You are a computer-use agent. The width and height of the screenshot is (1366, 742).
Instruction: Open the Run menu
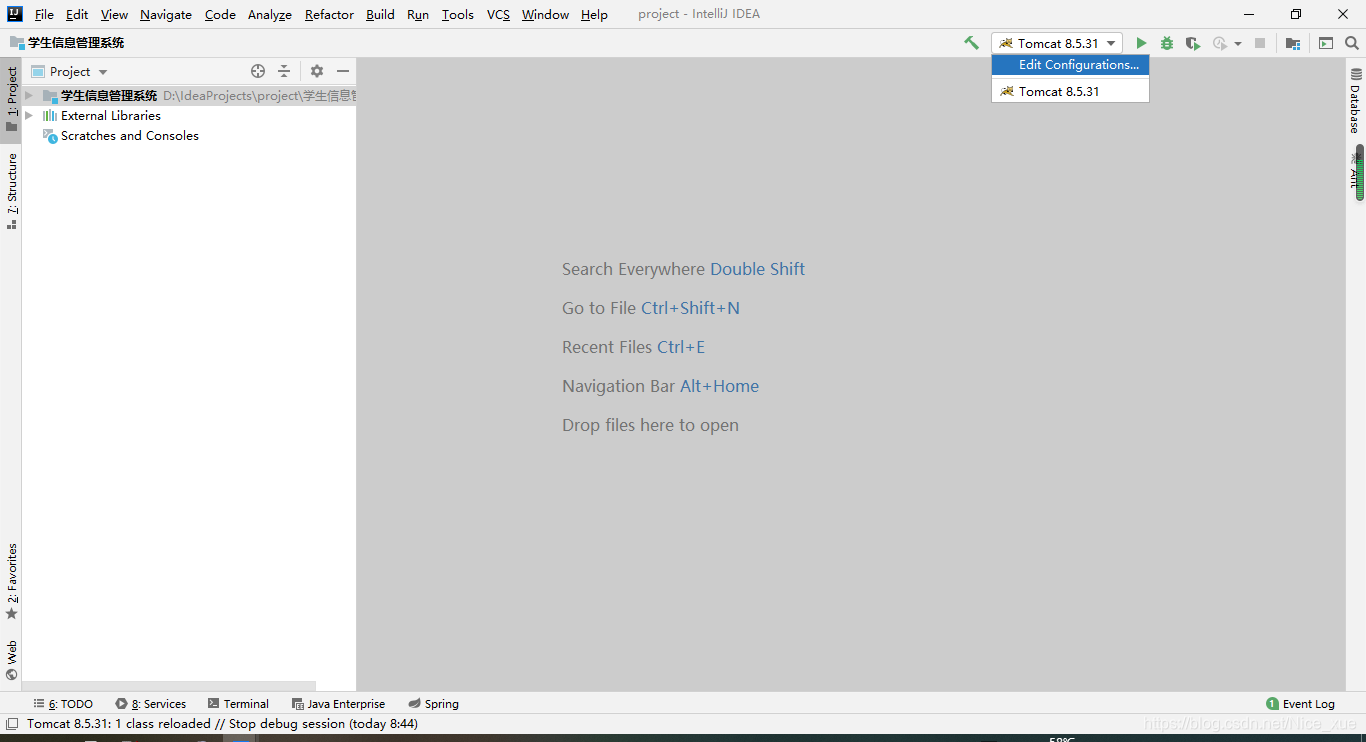(x=418, y=14)
